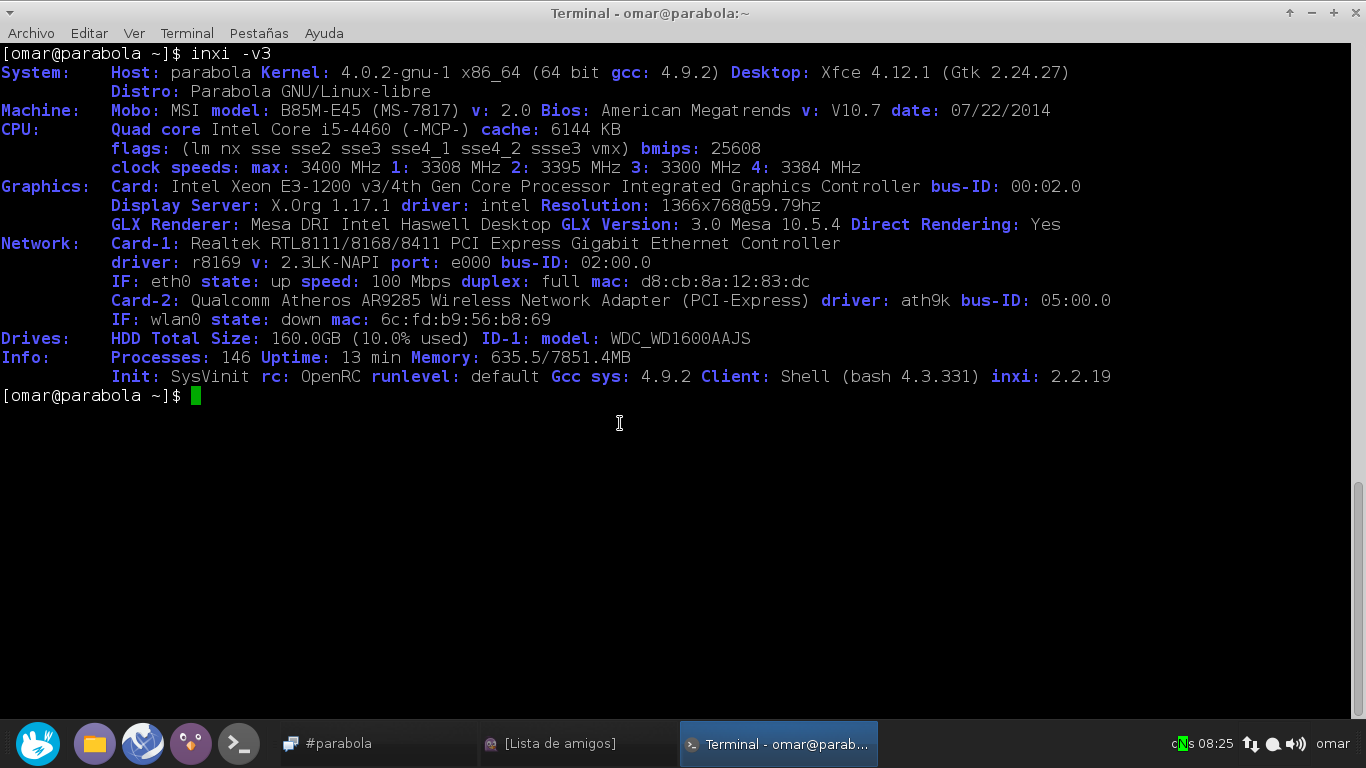Open the Ayuda menu
1366x768 pixels.
[x=324, y=33]
